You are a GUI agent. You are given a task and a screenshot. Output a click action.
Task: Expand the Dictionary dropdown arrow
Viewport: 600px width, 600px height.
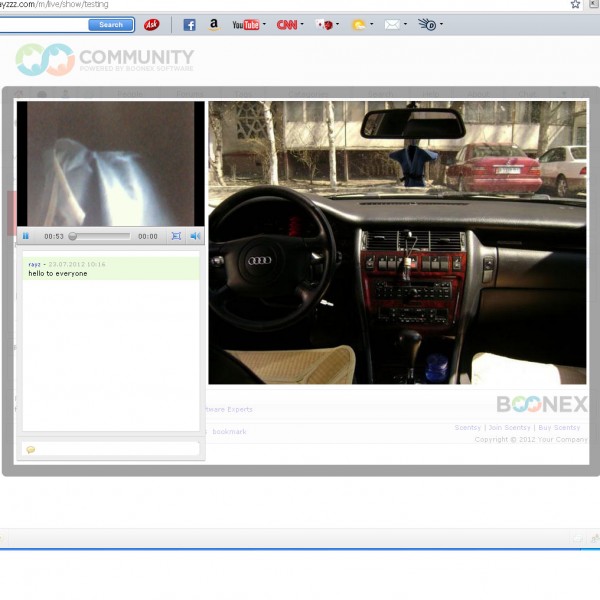(x=441, y=24)
